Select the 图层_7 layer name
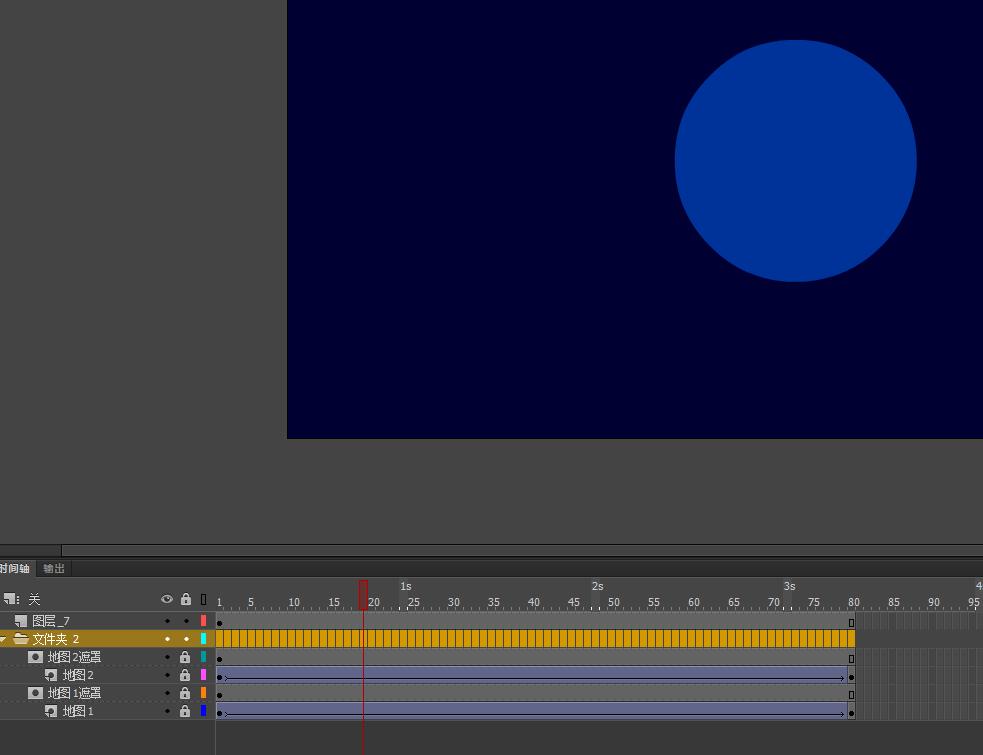 tap(51, 621)
